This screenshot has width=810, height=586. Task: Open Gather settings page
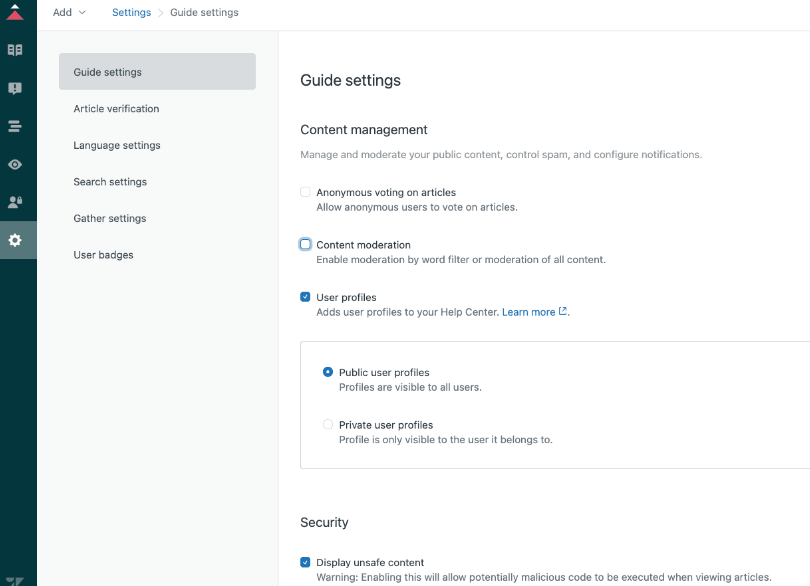point(110,219)
